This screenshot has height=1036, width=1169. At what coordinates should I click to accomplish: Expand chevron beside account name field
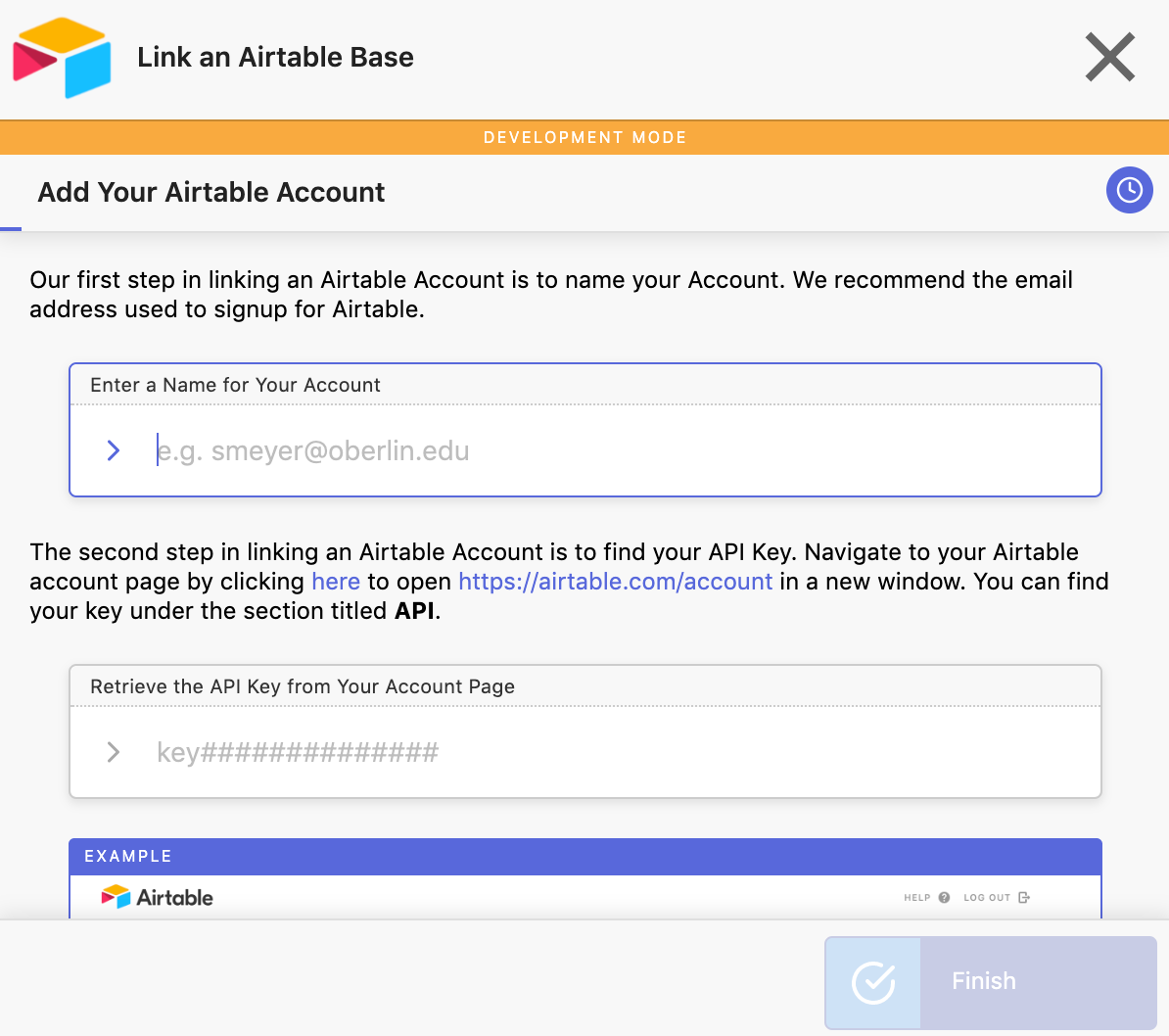[x=114, y=450]
